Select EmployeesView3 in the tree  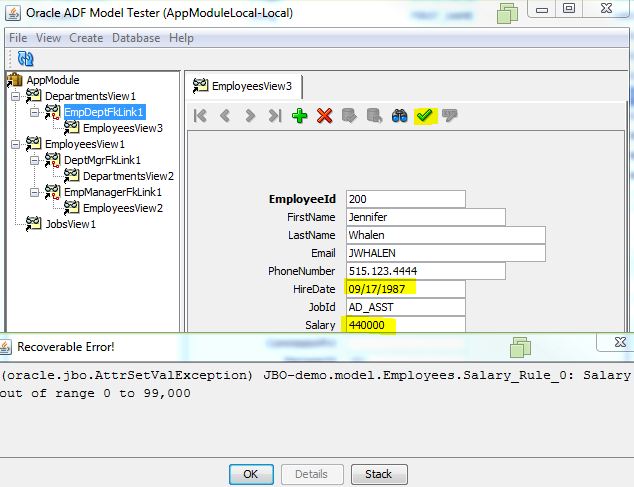pyautogui.click(x=123, y=128)
